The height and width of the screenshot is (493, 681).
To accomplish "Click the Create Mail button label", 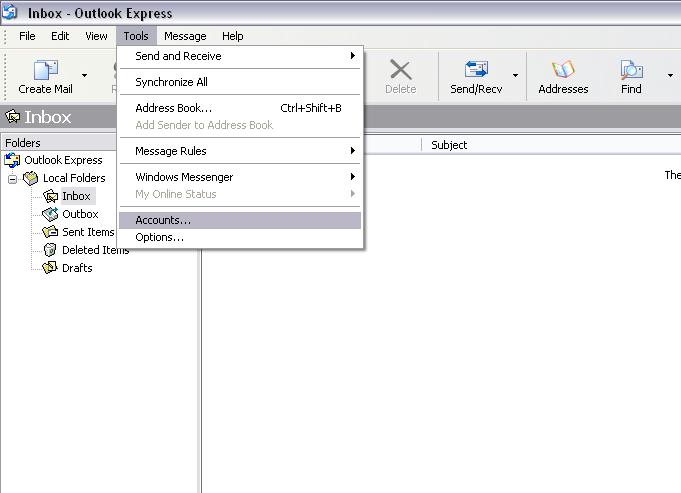I will click(x=46, y=89).
